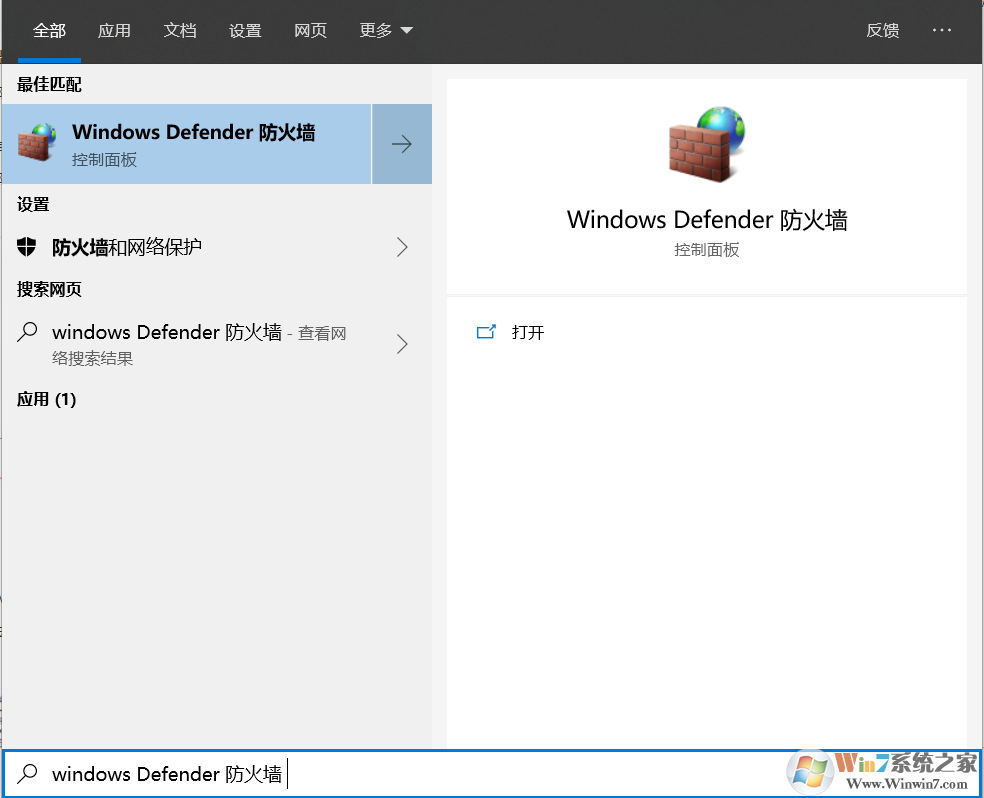Expand the 防火墙和网络保护 setting entry

click(401, 246)
